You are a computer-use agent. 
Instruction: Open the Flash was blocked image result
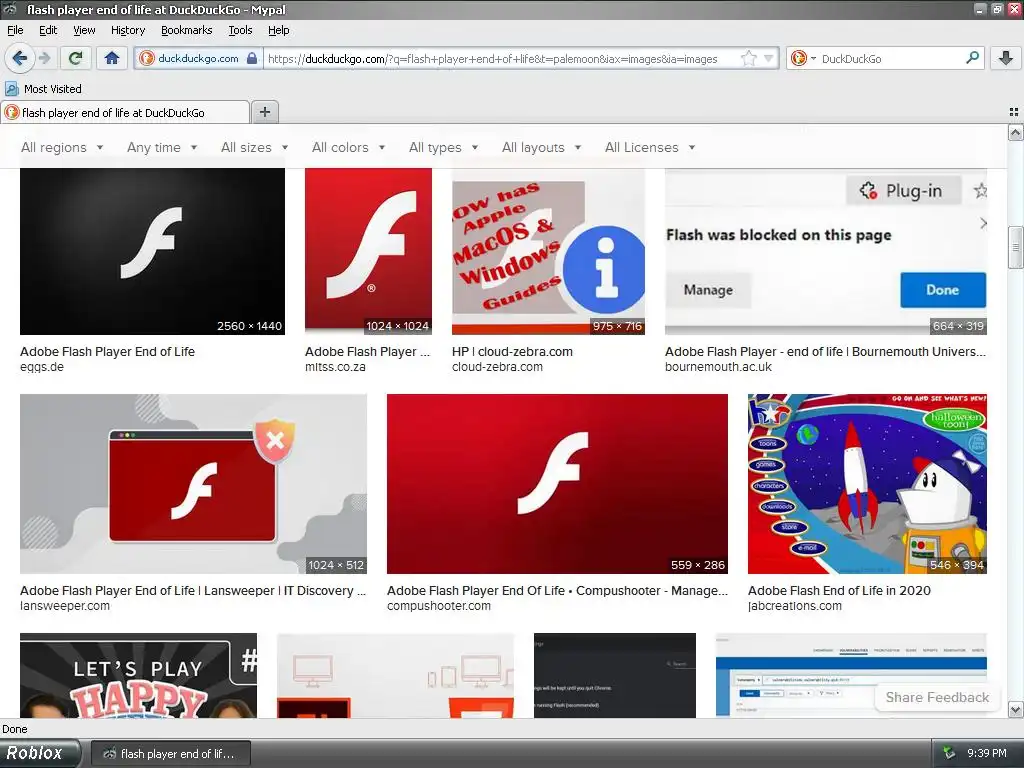825,251
